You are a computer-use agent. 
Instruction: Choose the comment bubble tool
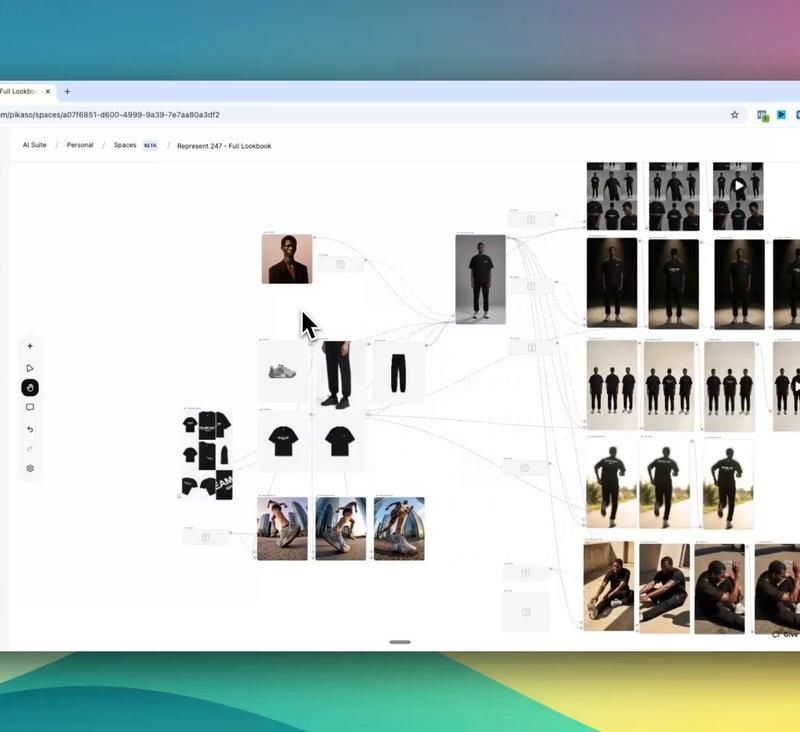(30, 407)
